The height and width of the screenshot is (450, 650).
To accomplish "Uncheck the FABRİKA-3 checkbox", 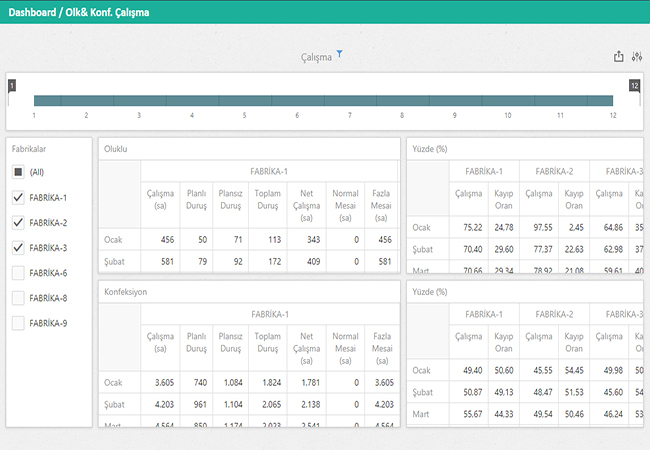I will tap(17, 248).
